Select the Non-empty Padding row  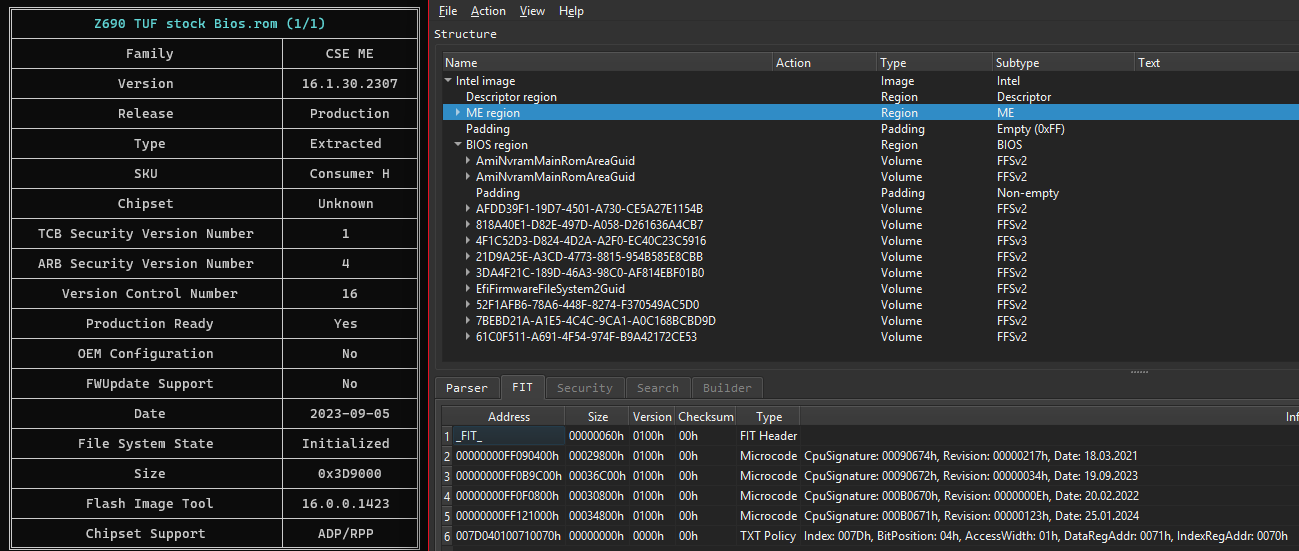(870, 193)
